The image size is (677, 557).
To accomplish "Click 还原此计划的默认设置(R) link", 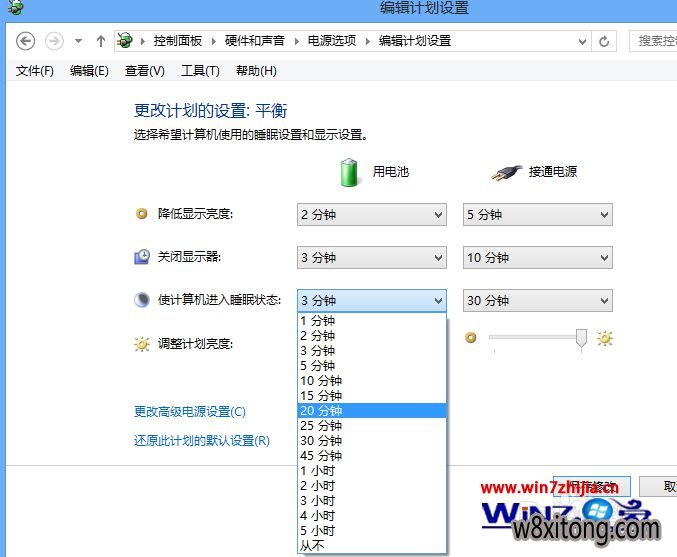I will pos(202,441).
